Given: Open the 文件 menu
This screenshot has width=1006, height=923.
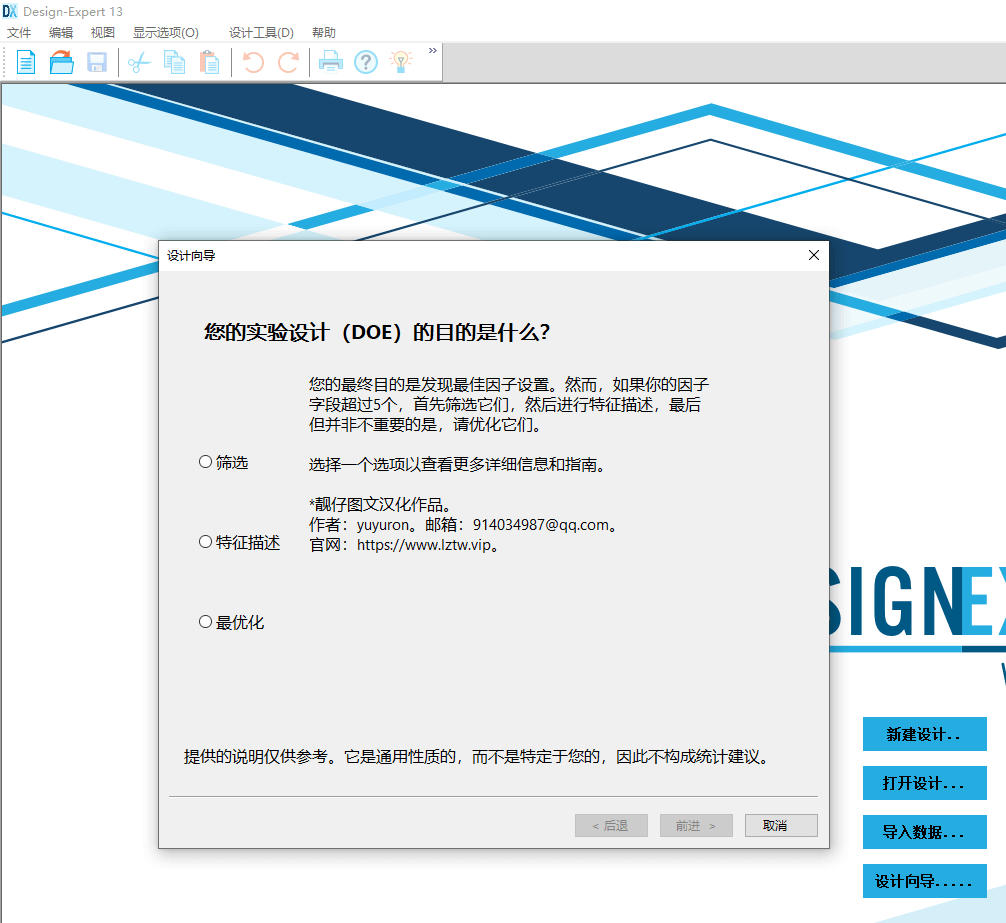Looking at the screenshot, I should point(19,33).
